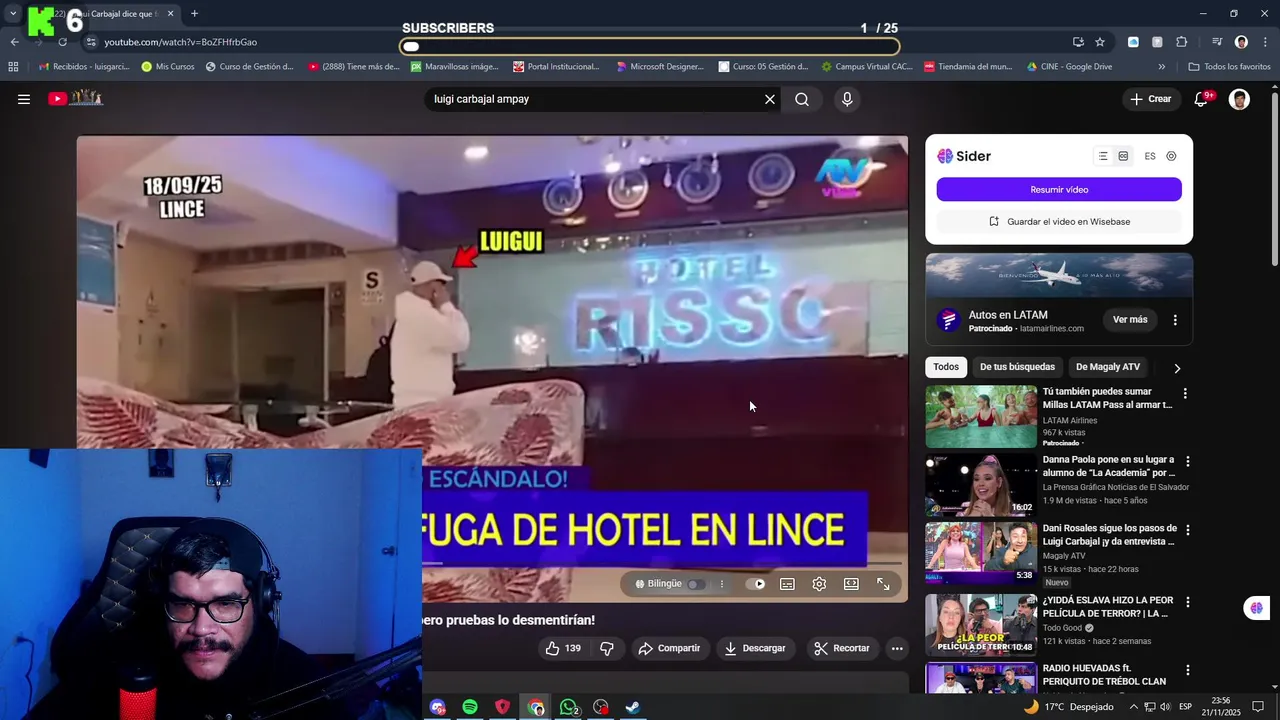Open options for Dani Rosales video

(1188, 530)
